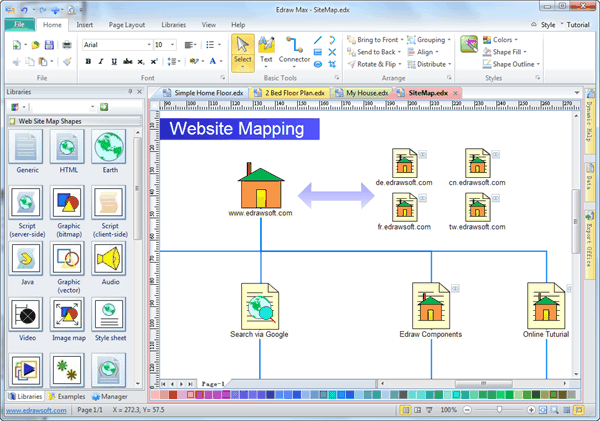Open the Dynamic Help side panel
The image size is (600, 421).
[x=589, y=121]
